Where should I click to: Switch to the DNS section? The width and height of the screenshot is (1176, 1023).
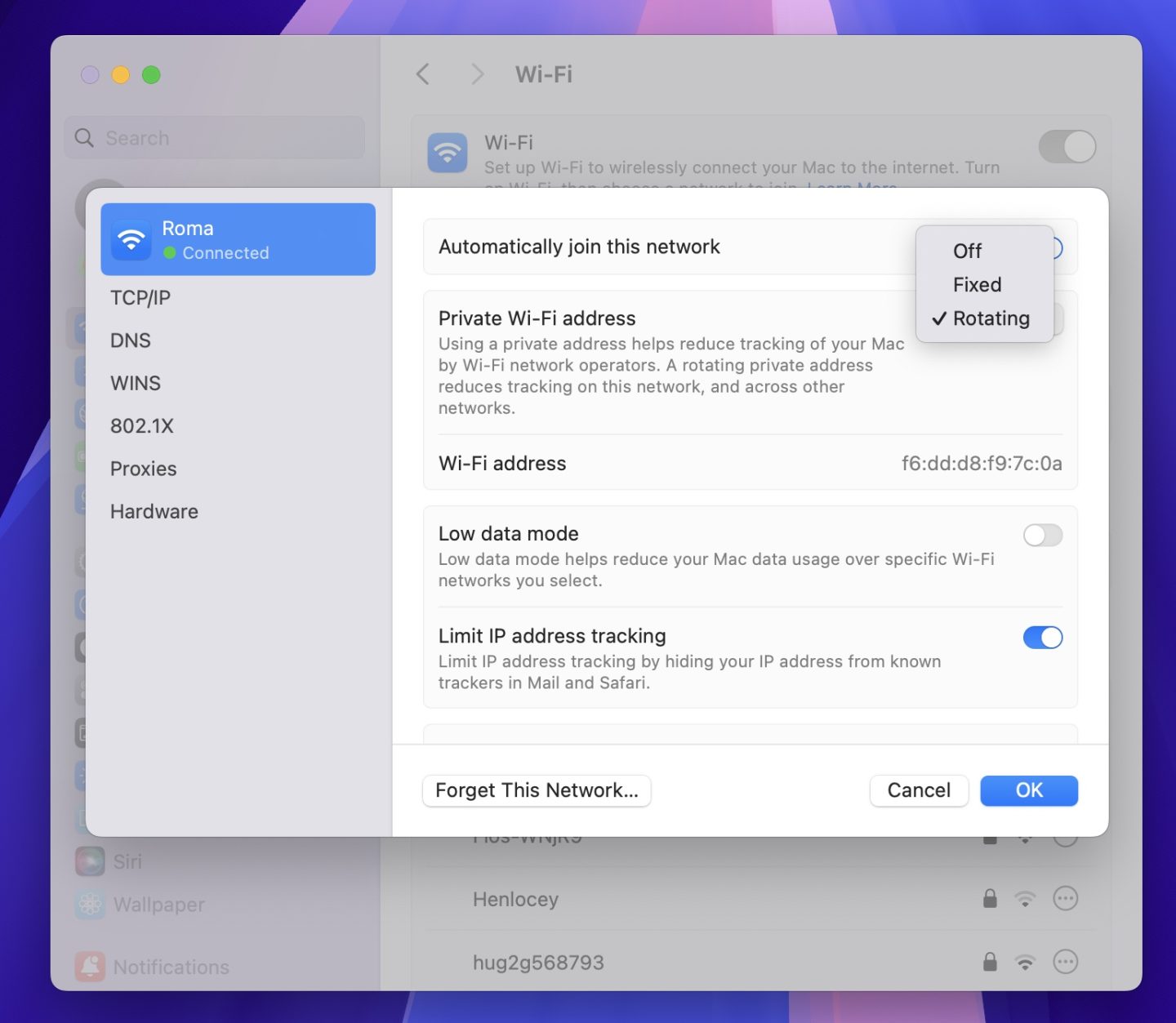tap(131, 340)
